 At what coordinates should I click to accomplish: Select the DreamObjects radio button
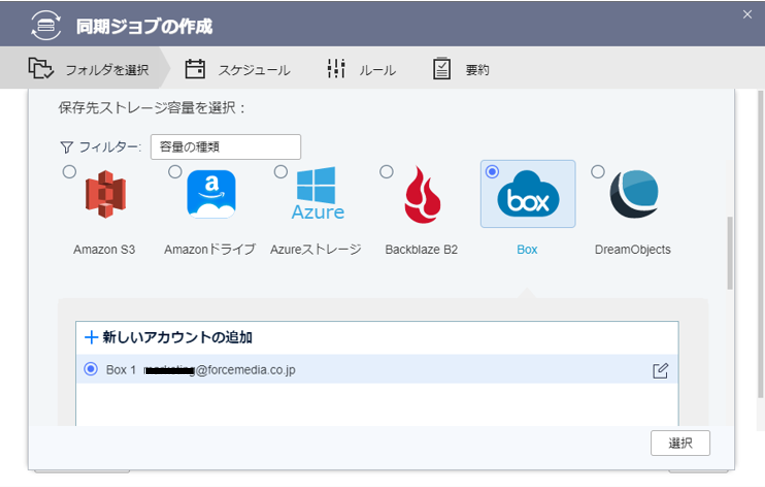598,172
